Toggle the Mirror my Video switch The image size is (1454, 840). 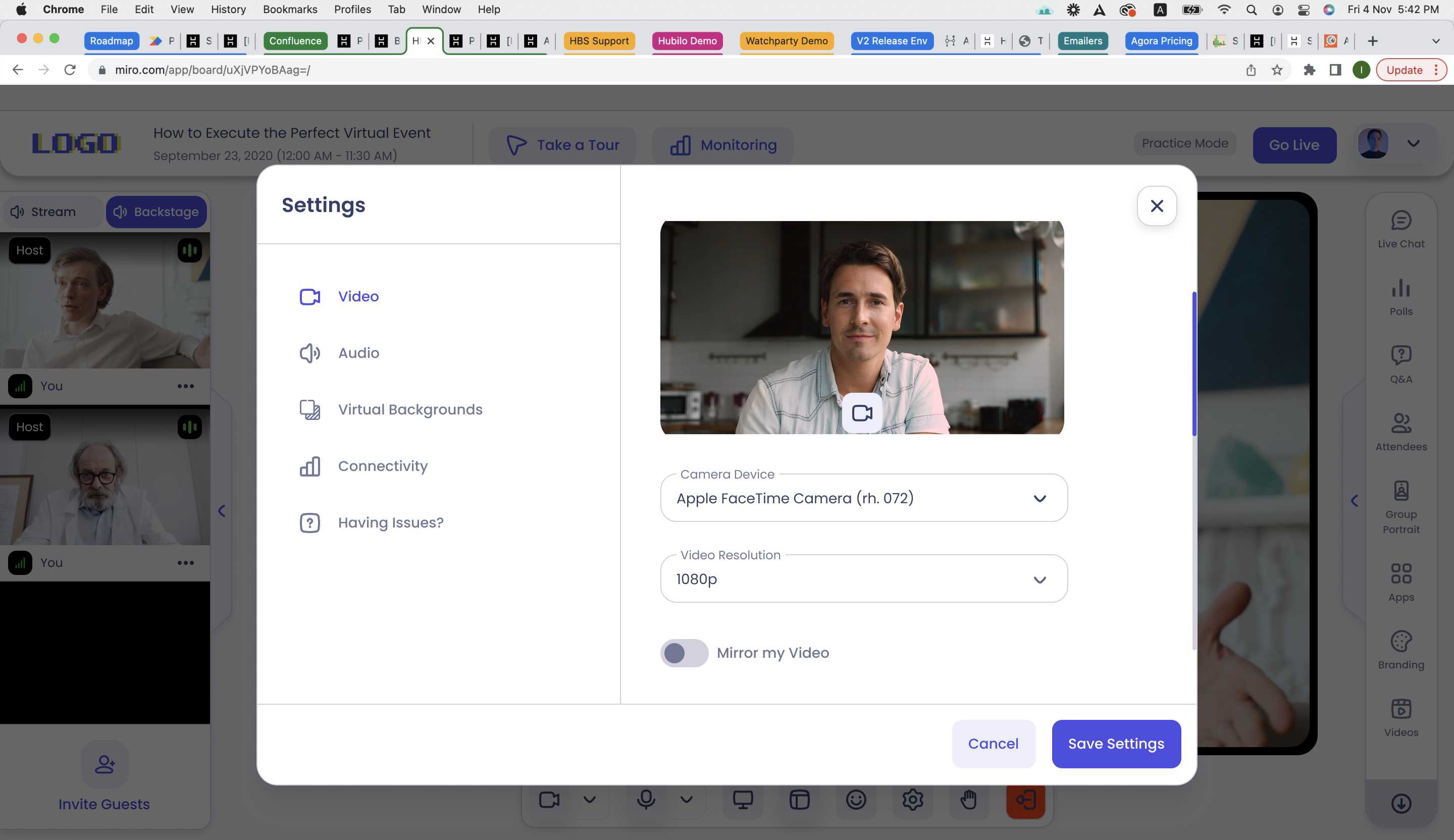coord(684,653)
